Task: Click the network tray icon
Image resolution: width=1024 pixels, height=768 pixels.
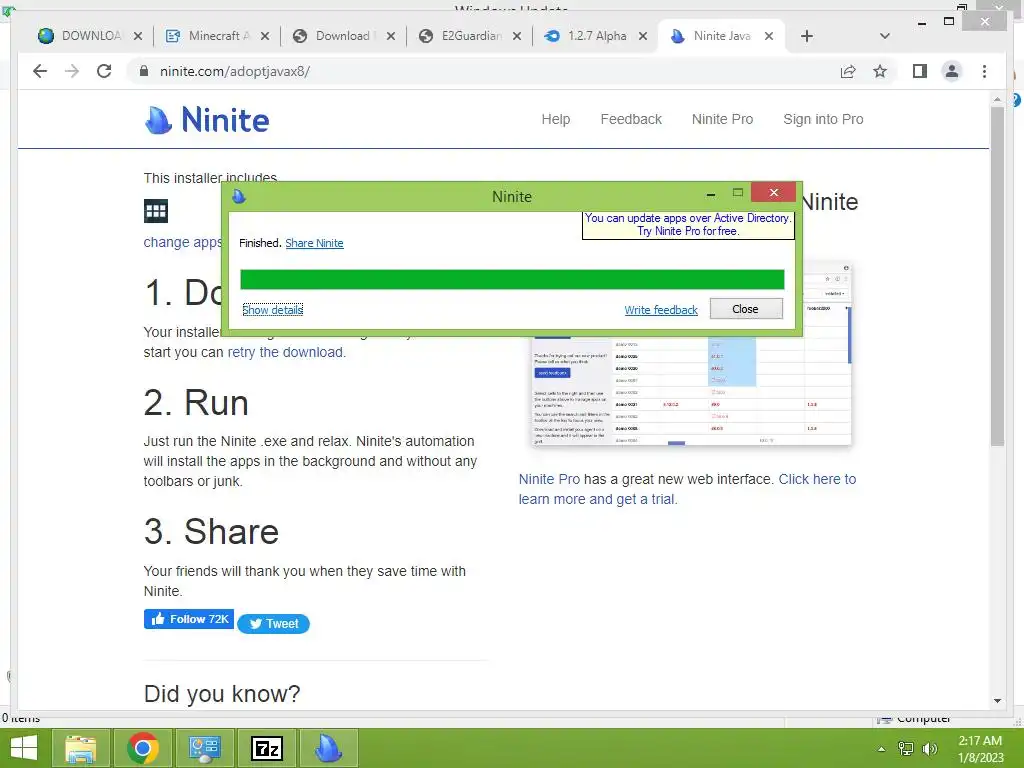Action: click(906, 748)
